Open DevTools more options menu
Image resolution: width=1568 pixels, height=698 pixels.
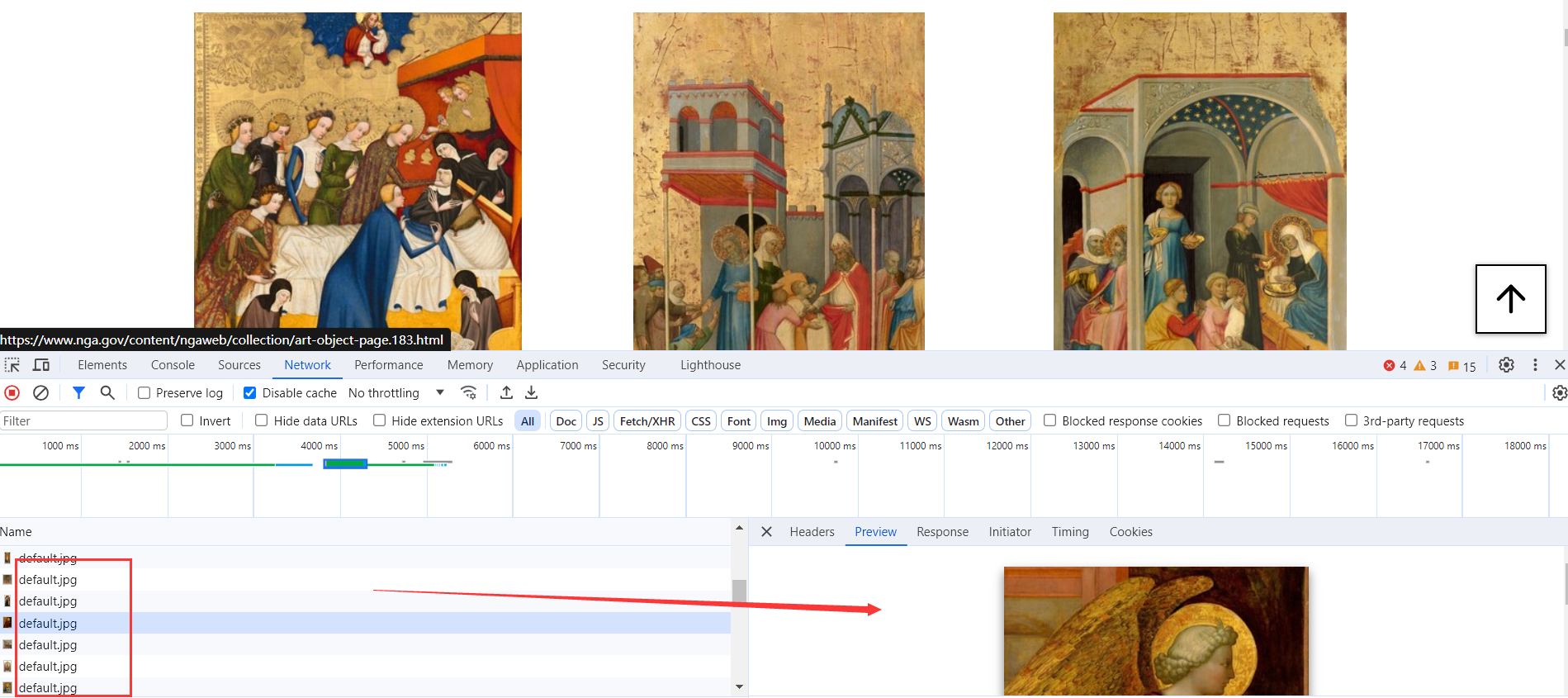click(1535, 365)
